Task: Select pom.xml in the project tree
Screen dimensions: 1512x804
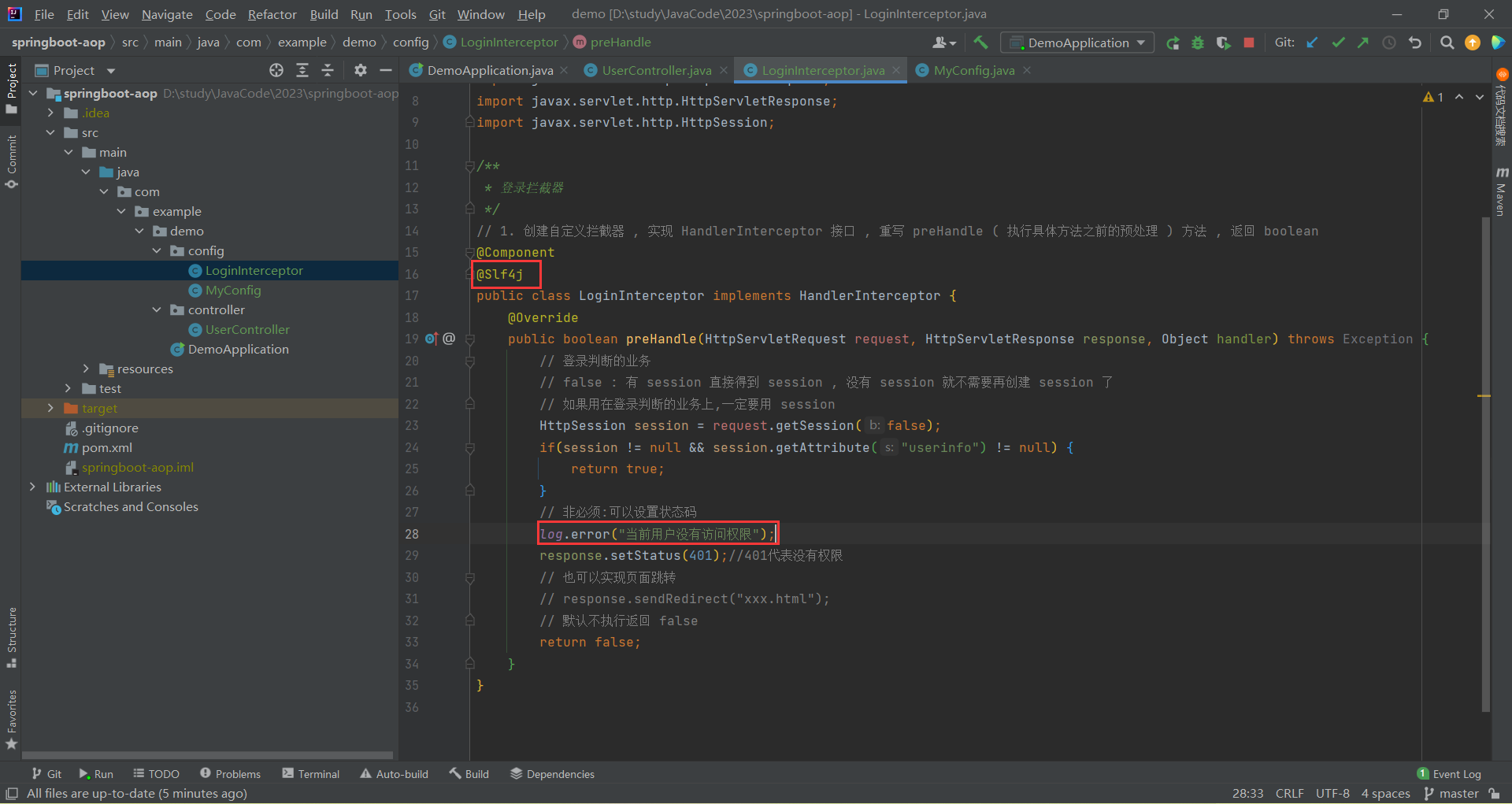Action: point(106,447)
